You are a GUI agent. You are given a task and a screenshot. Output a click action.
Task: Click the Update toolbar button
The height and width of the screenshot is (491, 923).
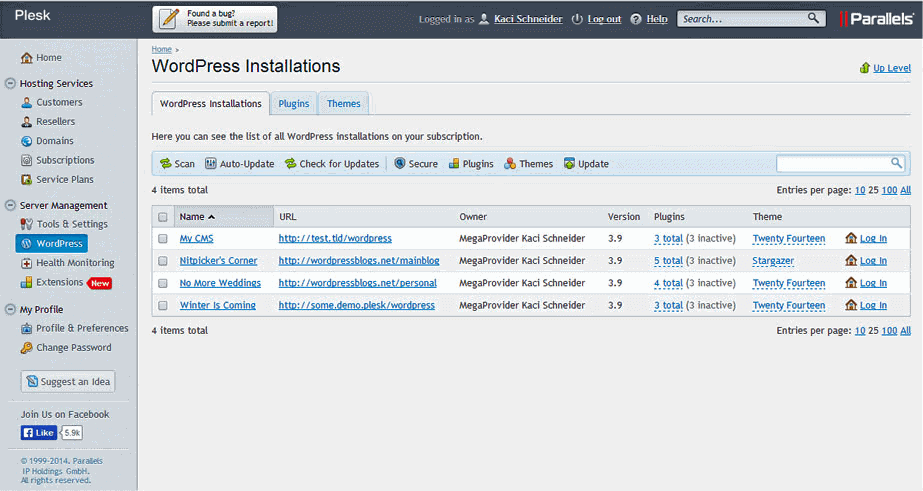pos(586,164)
